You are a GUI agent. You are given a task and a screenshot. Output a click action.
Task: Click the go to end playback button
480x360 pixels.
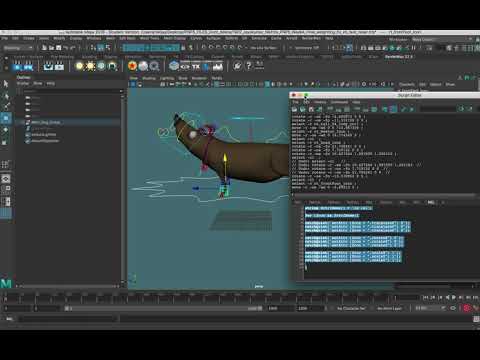[476, 297]
